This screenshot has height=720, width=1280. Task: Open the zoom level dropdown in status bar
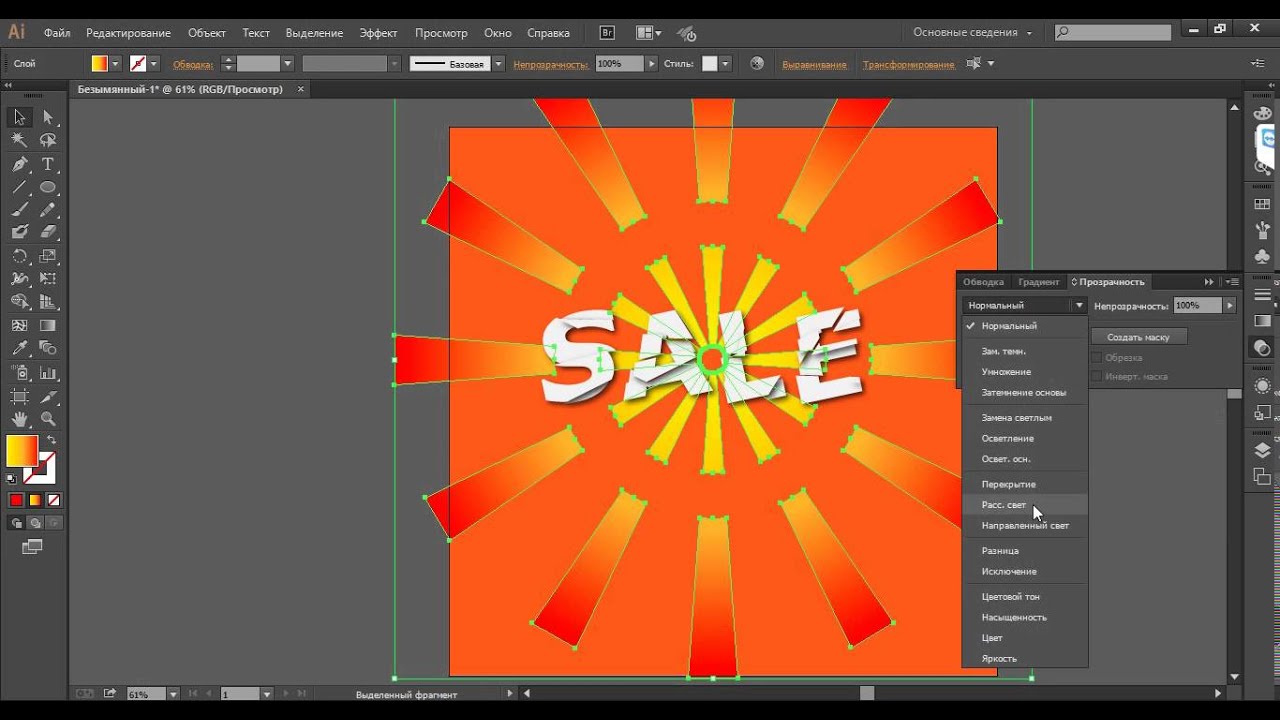[173, 694]
